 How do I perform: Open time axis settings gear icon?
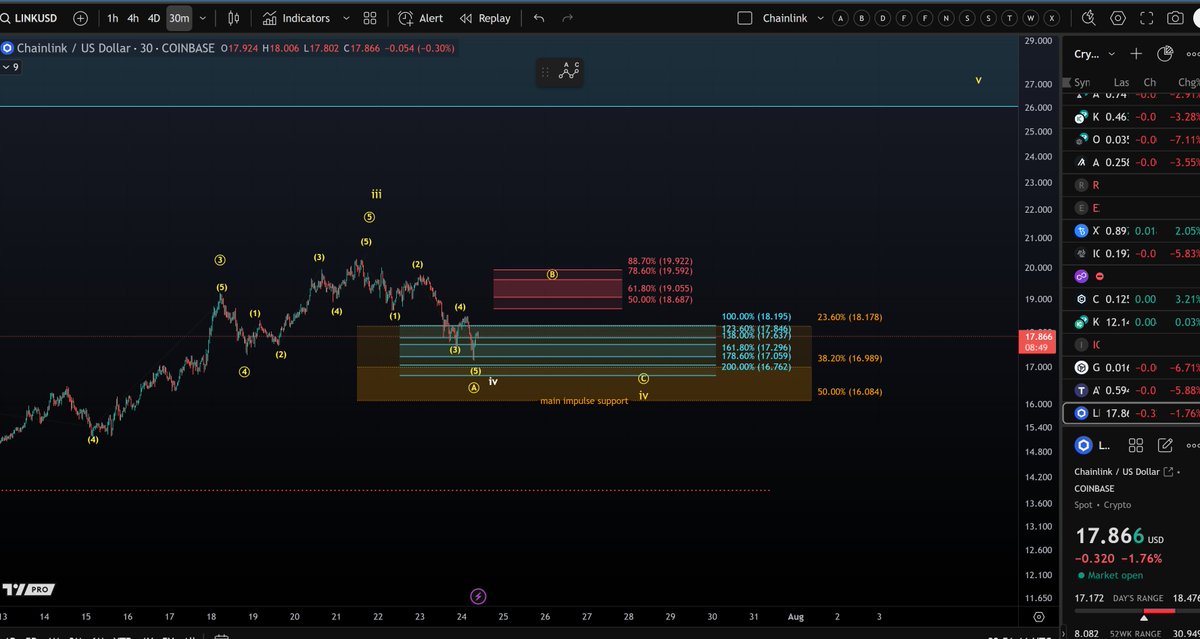pyautogui.click(x=1040, y=618)
